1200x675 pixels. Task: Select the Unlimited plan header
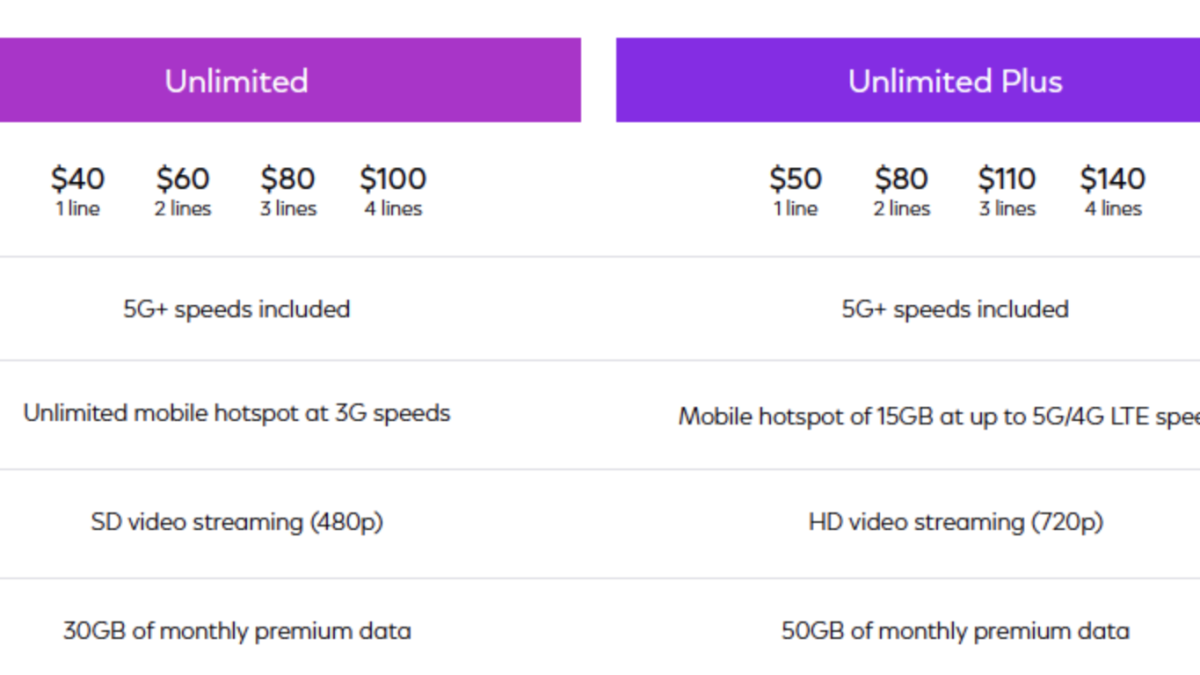pos(237,81)
